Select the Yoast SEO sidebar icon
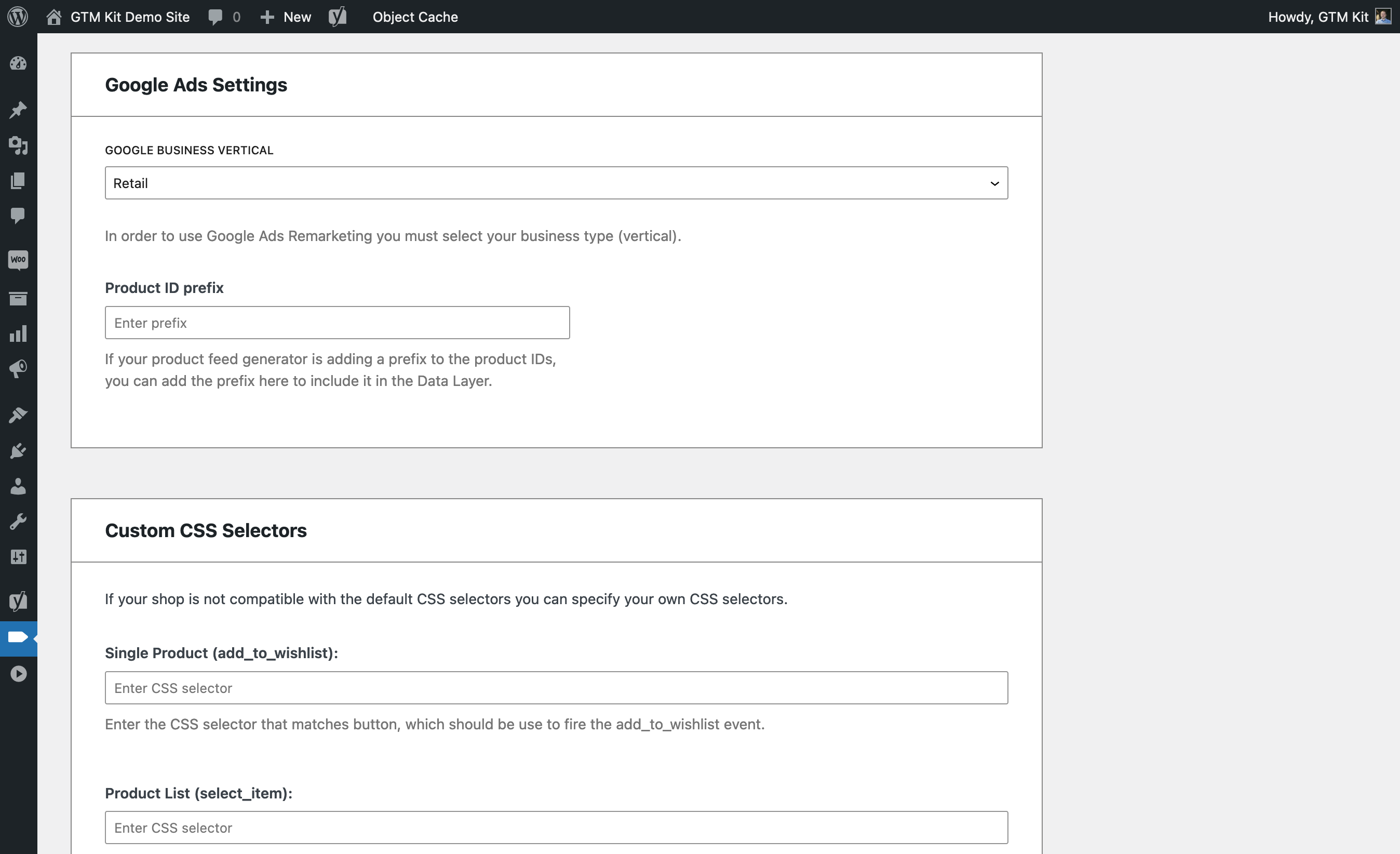This screenshot has width=1400, height=854. coord(18,601)
